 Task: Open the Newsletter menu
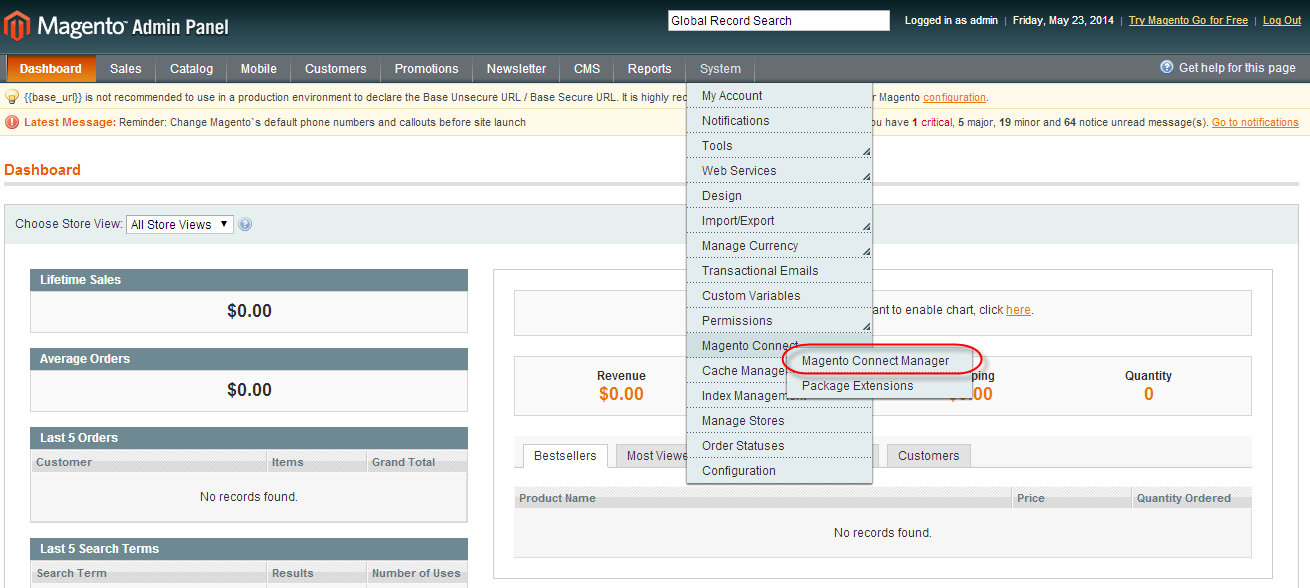pyautogui.click(x=516, y=69)
